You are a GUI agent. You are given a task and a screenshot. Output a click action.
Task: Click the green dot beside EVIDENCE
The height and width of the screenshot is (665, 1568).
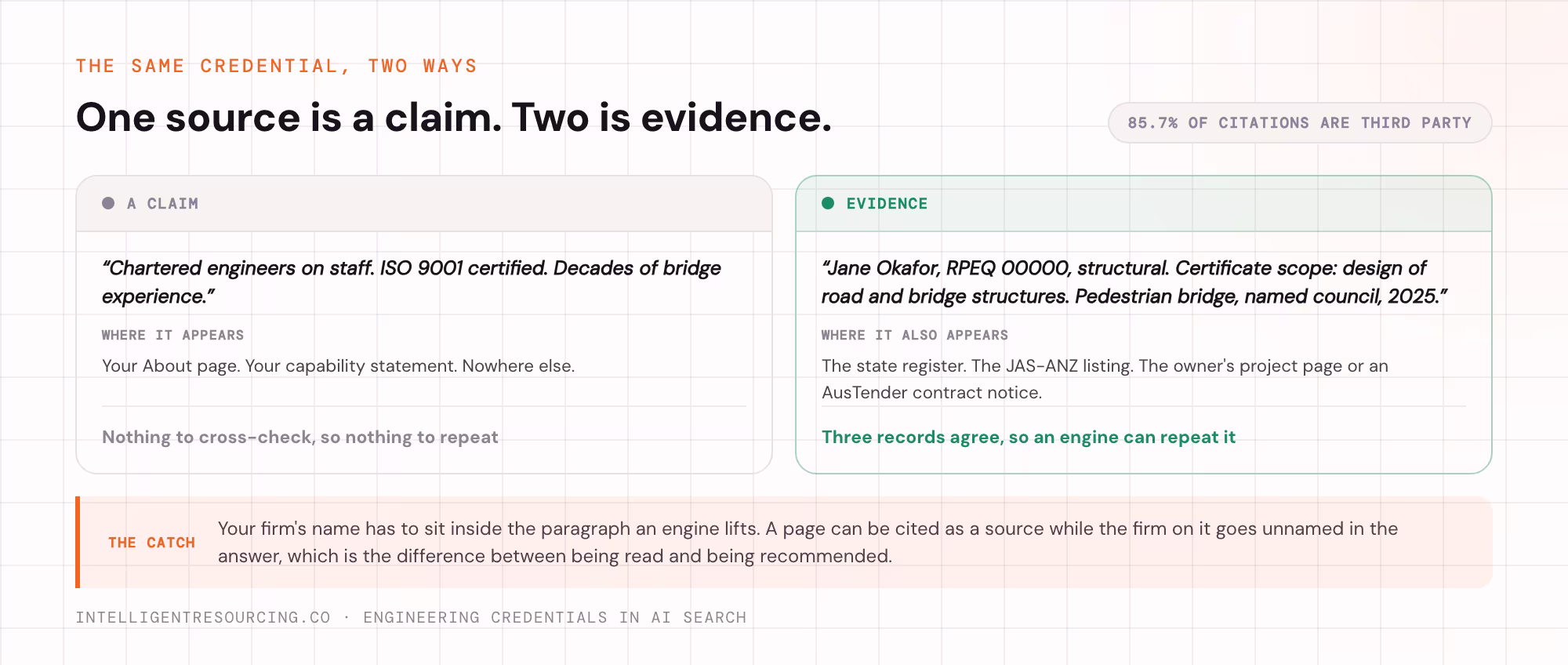[828, 203]
